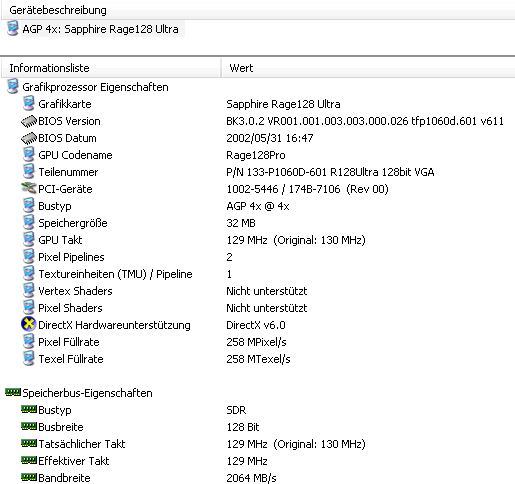Image resolution: width=515 pixels, height=484 pixels.
Task: Click the Texel Füllrate value 258 MTexel/s
Action: (x=258, y=359)
